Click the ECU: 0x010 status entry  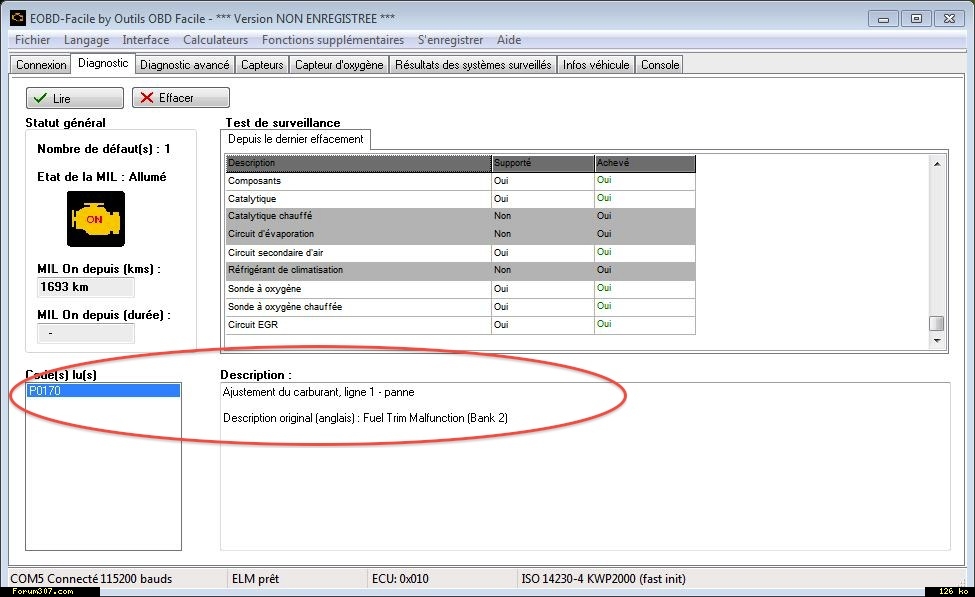click(400, 579)
